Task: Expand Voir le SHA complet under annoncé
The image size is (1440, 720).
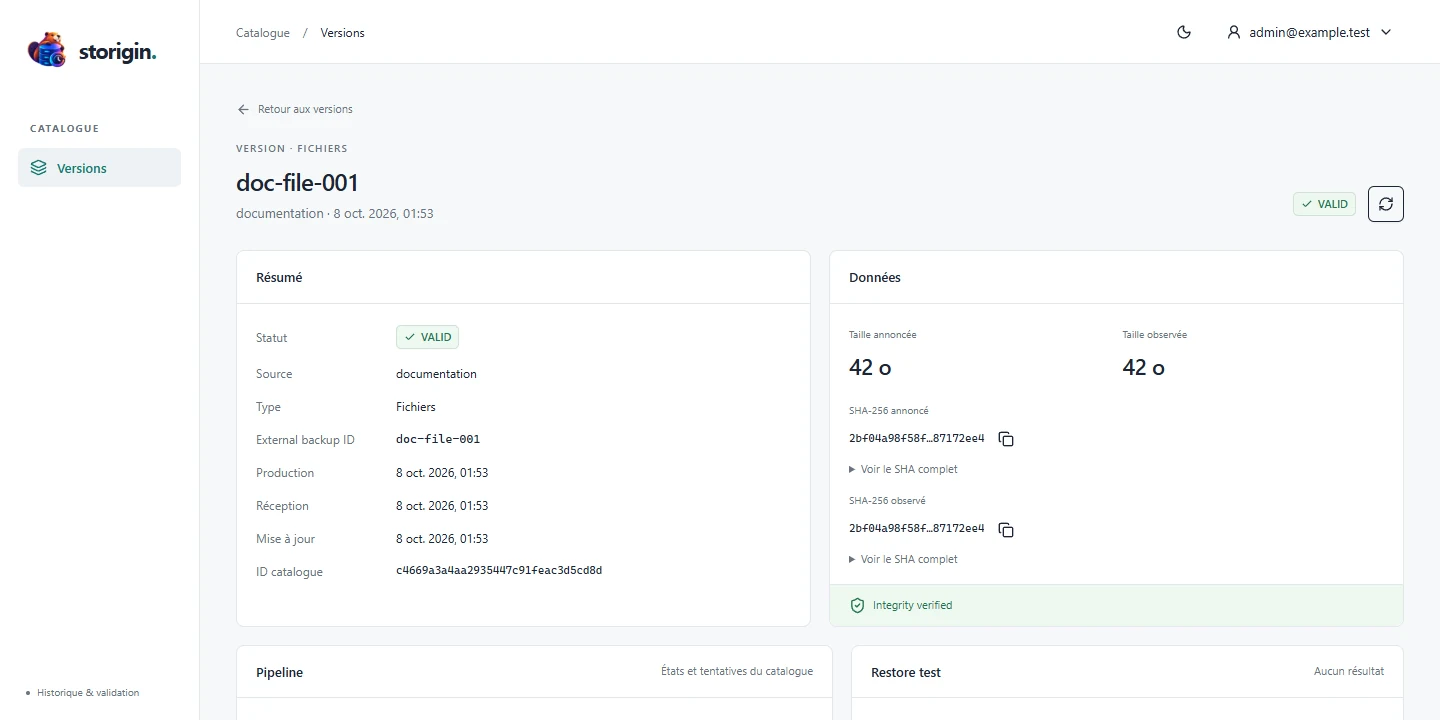Action: [x=903, y=469]
